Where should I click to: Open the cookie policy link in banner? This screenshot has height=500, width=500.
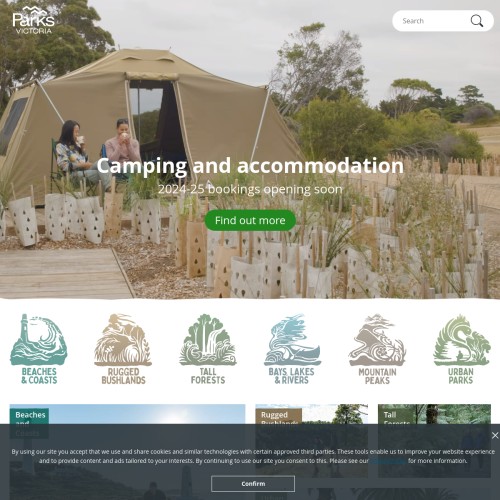(388, 461)
